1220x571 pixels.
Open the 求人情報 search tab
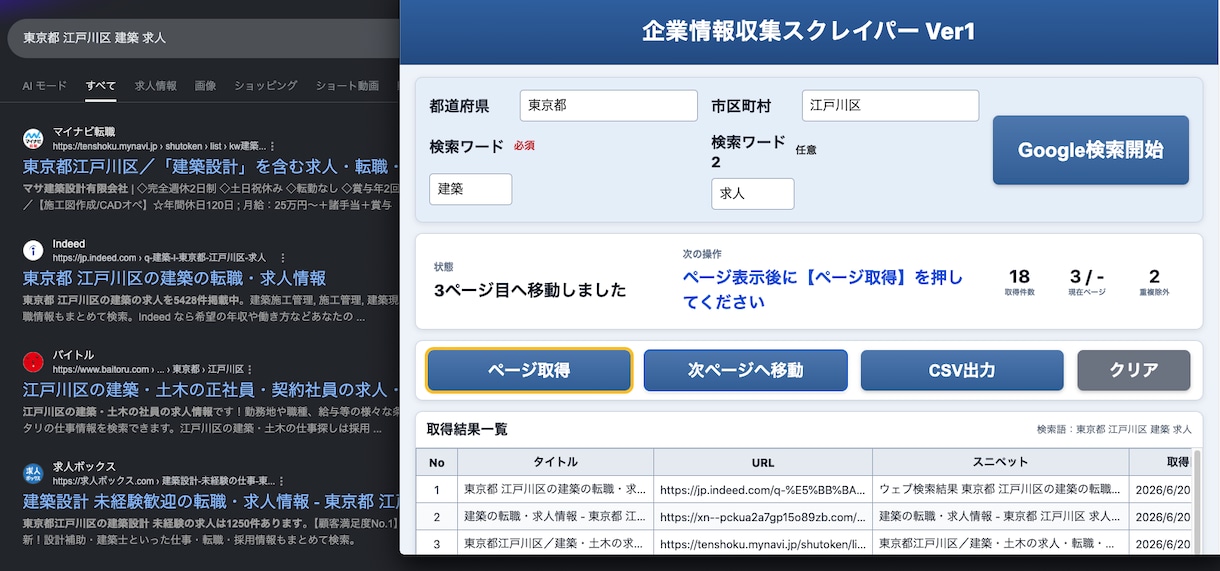click(156, 86)
